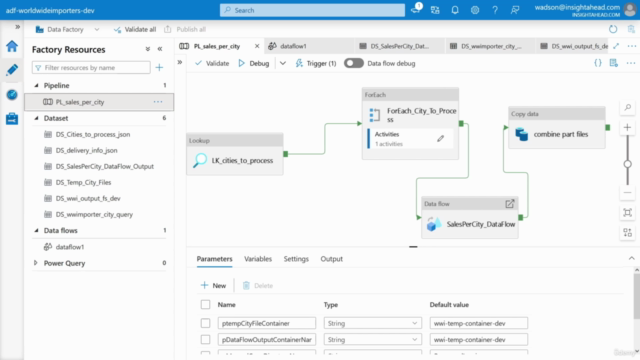Switch to the DS_wwimporter_city_... tab
Viewport: 640px width, 360px height.
coord(491,46)
